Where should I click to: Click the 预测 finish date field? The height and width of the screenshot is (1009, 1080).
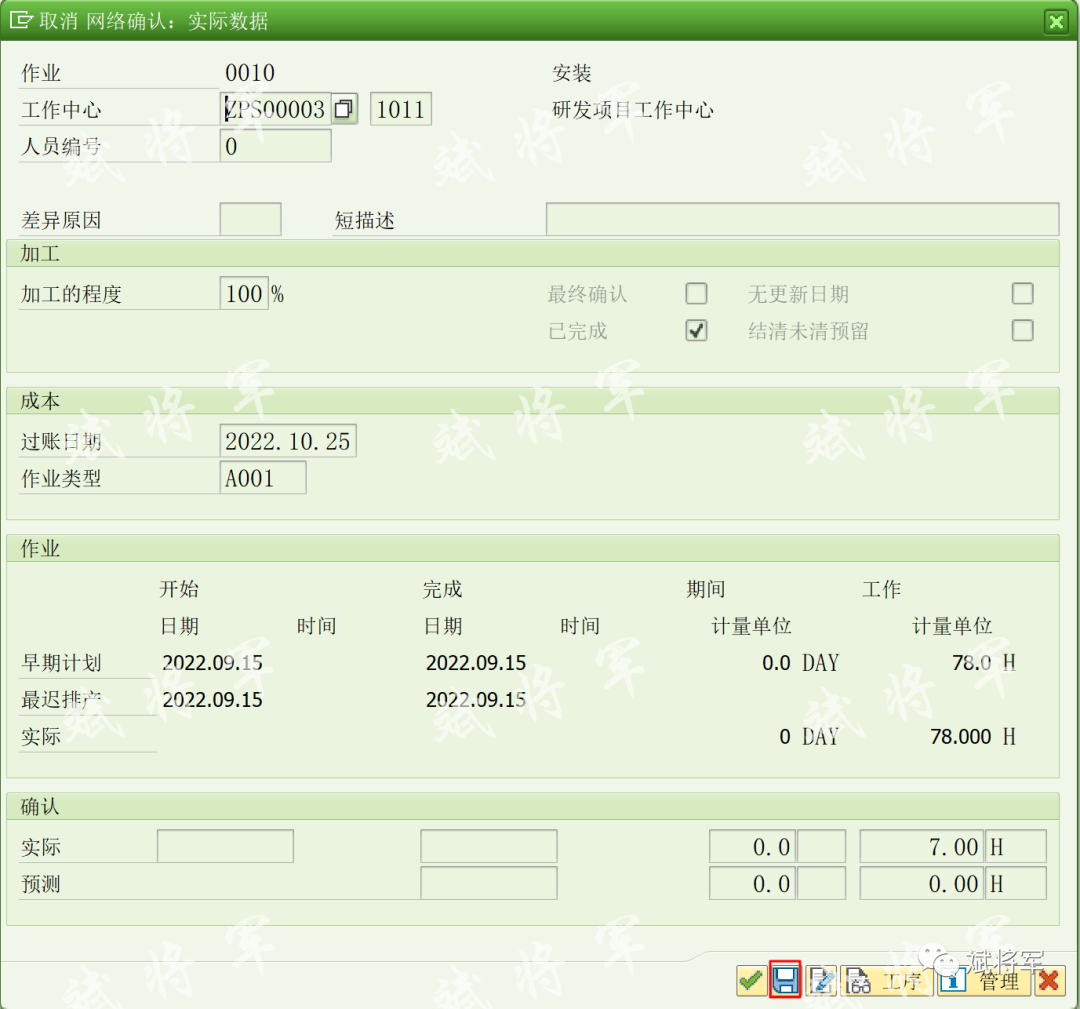489,884
